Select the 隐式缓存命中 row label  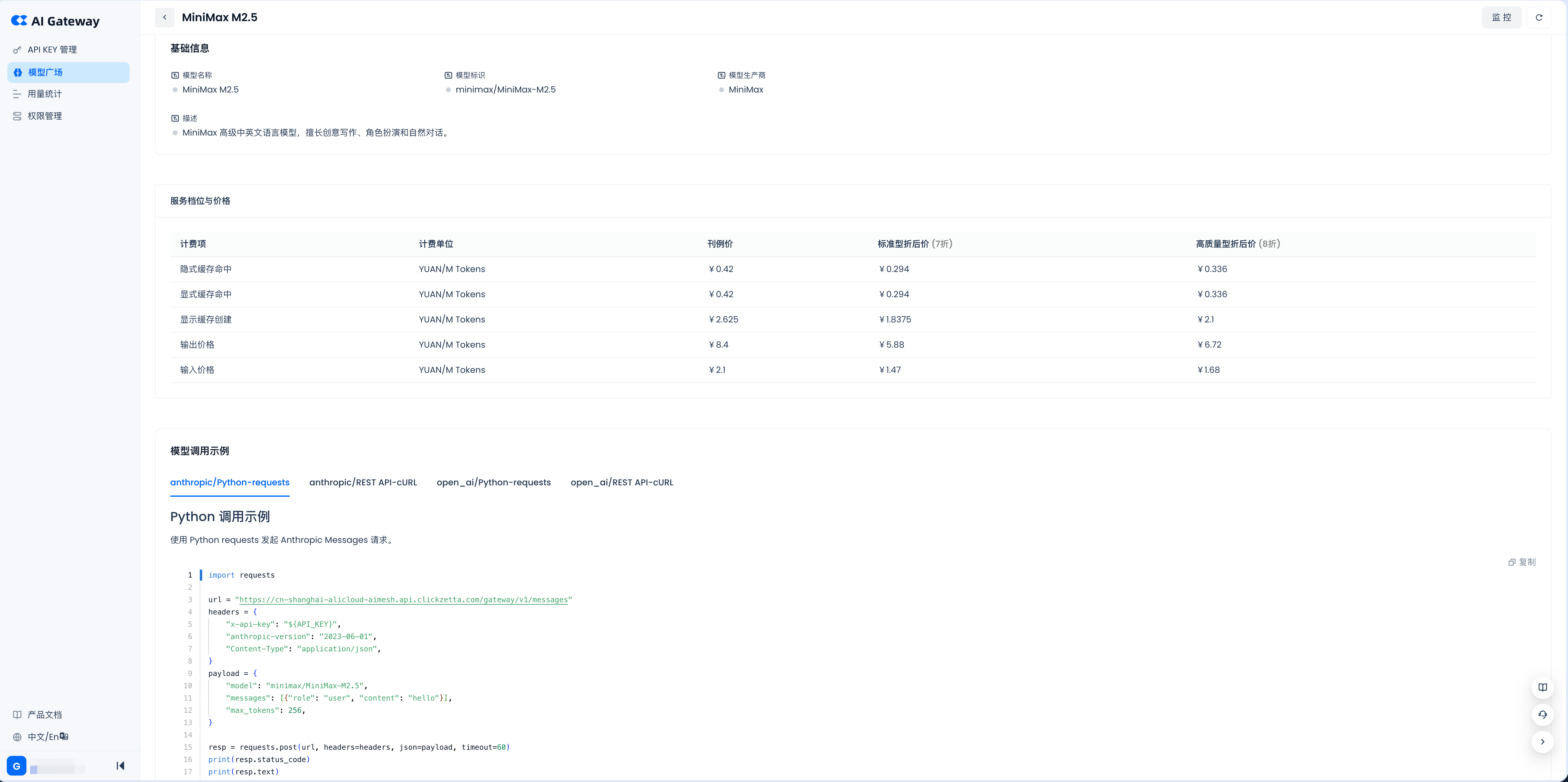coord(206,269)
